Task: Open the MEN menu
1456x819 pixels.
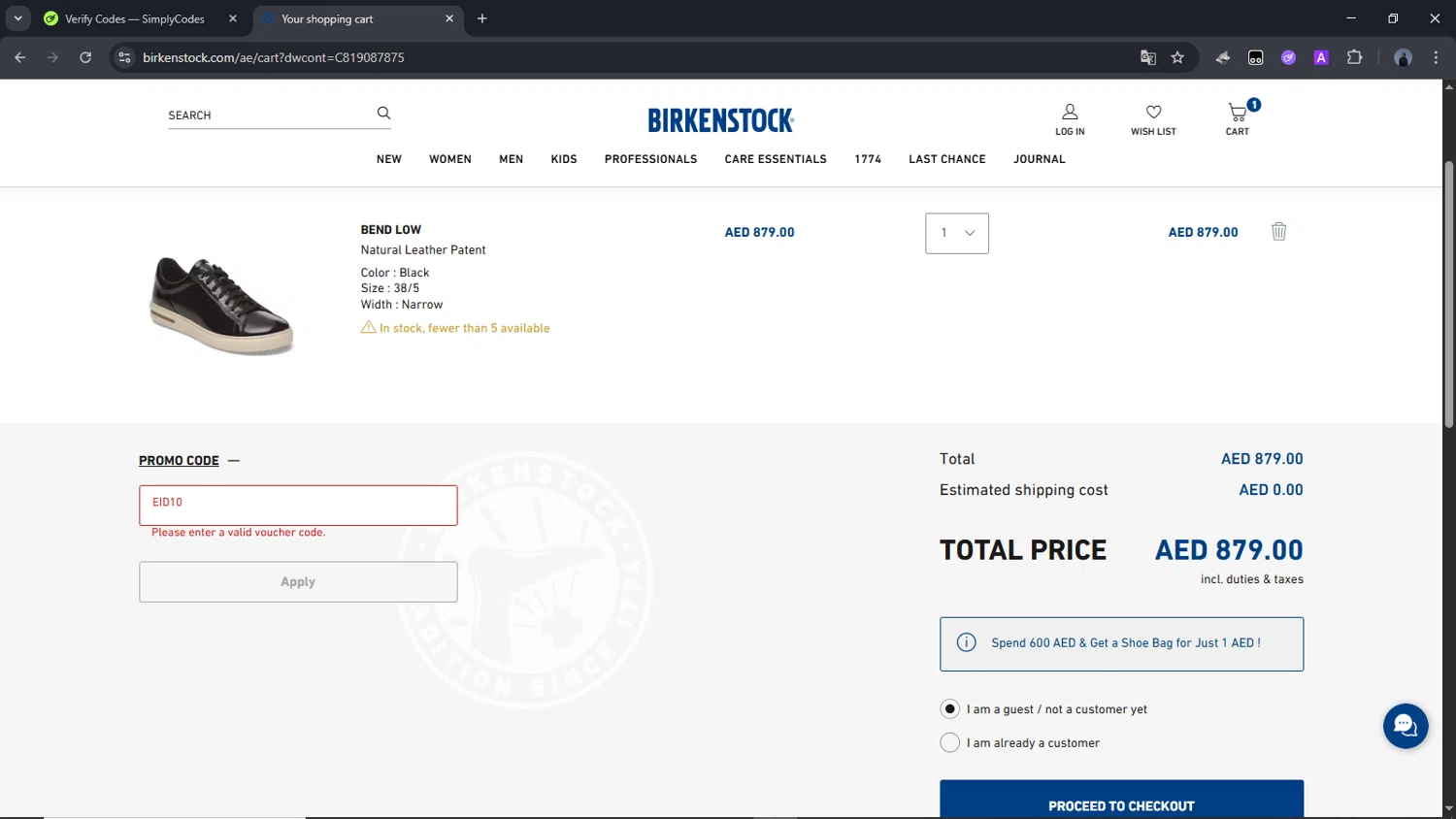Action: (x=512, y=159)
